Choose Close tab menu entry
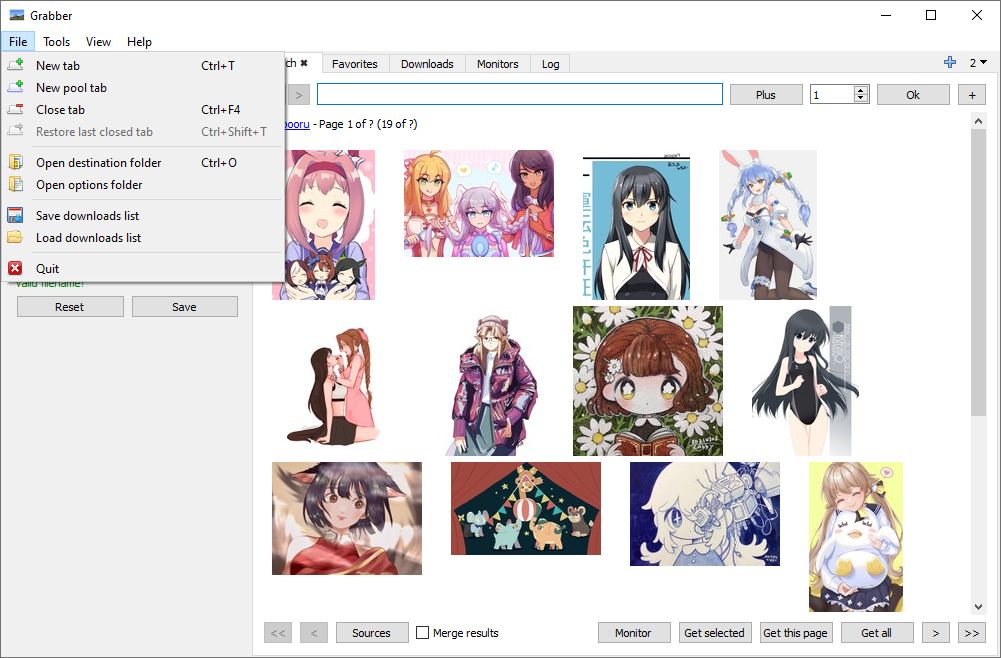1001x658 pixels. (142, 109)
